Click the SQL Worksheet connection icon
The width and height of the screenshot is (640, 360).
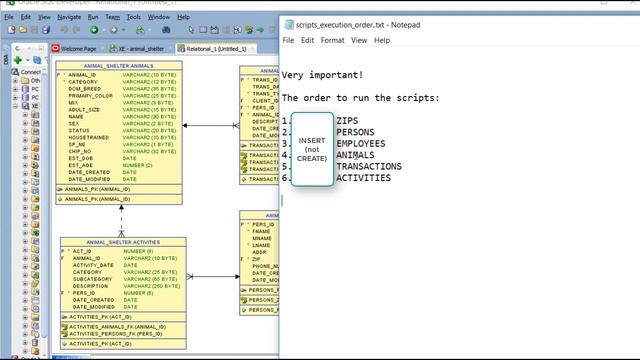tap(140, 30)
